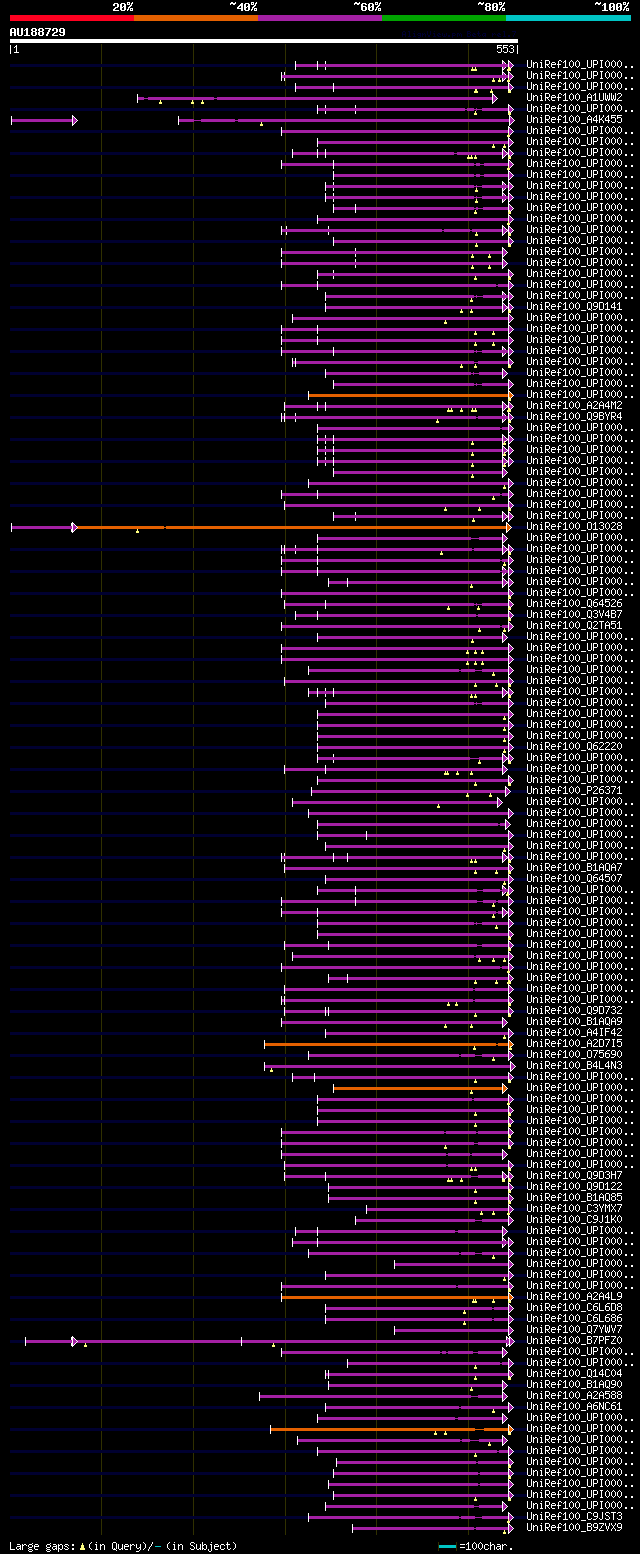Select hit label UniRef100_Q9D122
The image size is (640, 1554).
pyautogui.click(x=574, y=1187)
